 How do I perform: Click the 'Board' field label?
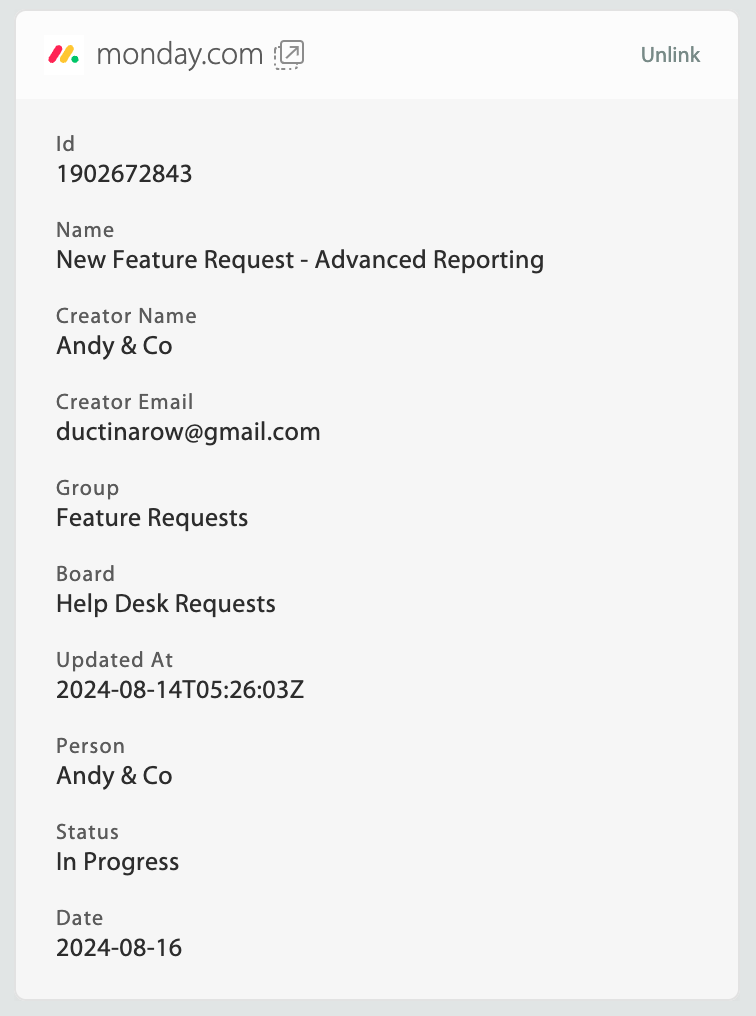click(x=86, y=574)
